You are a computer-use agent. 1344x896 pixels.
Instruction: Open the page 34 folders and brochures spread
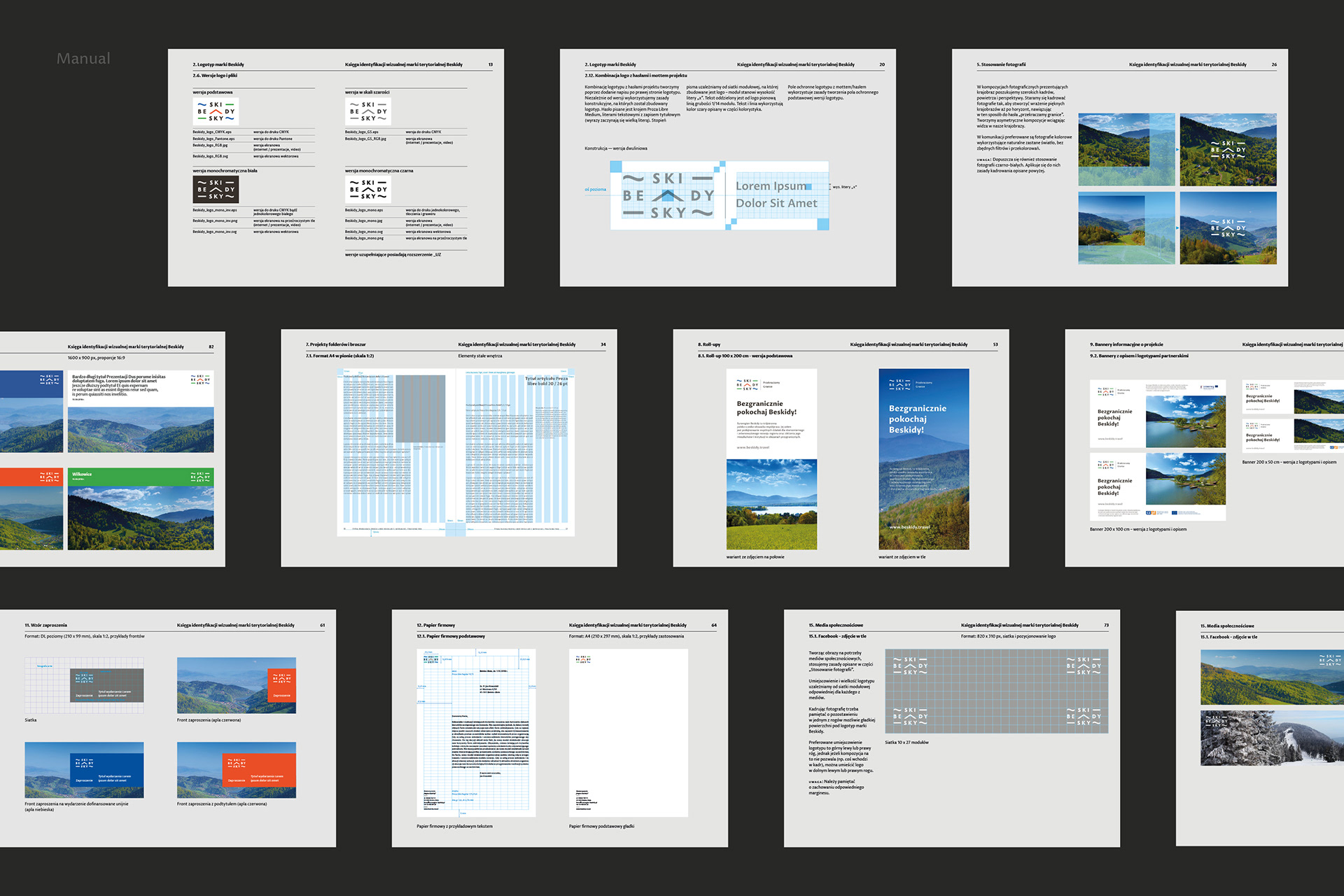449,448
